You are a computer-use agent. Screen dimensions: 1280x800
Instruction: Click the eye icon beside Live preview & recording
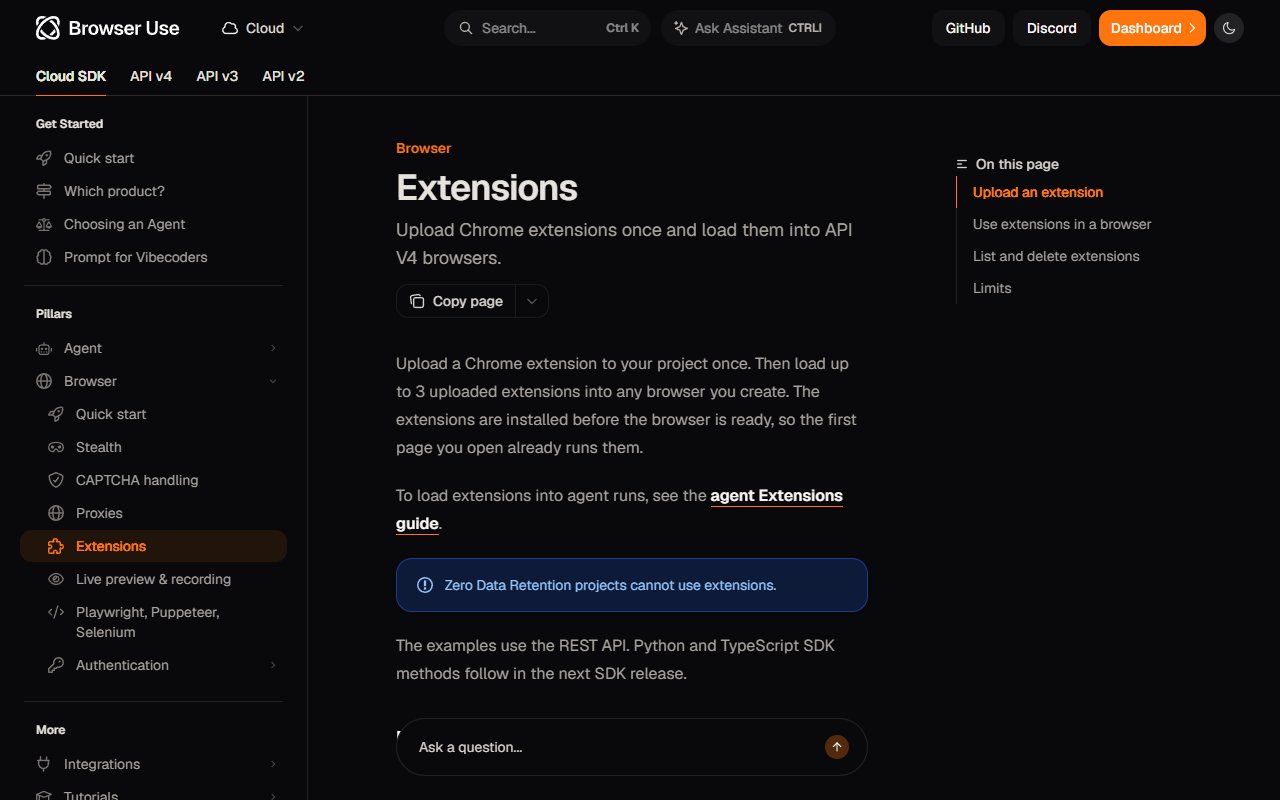point(56,579)
